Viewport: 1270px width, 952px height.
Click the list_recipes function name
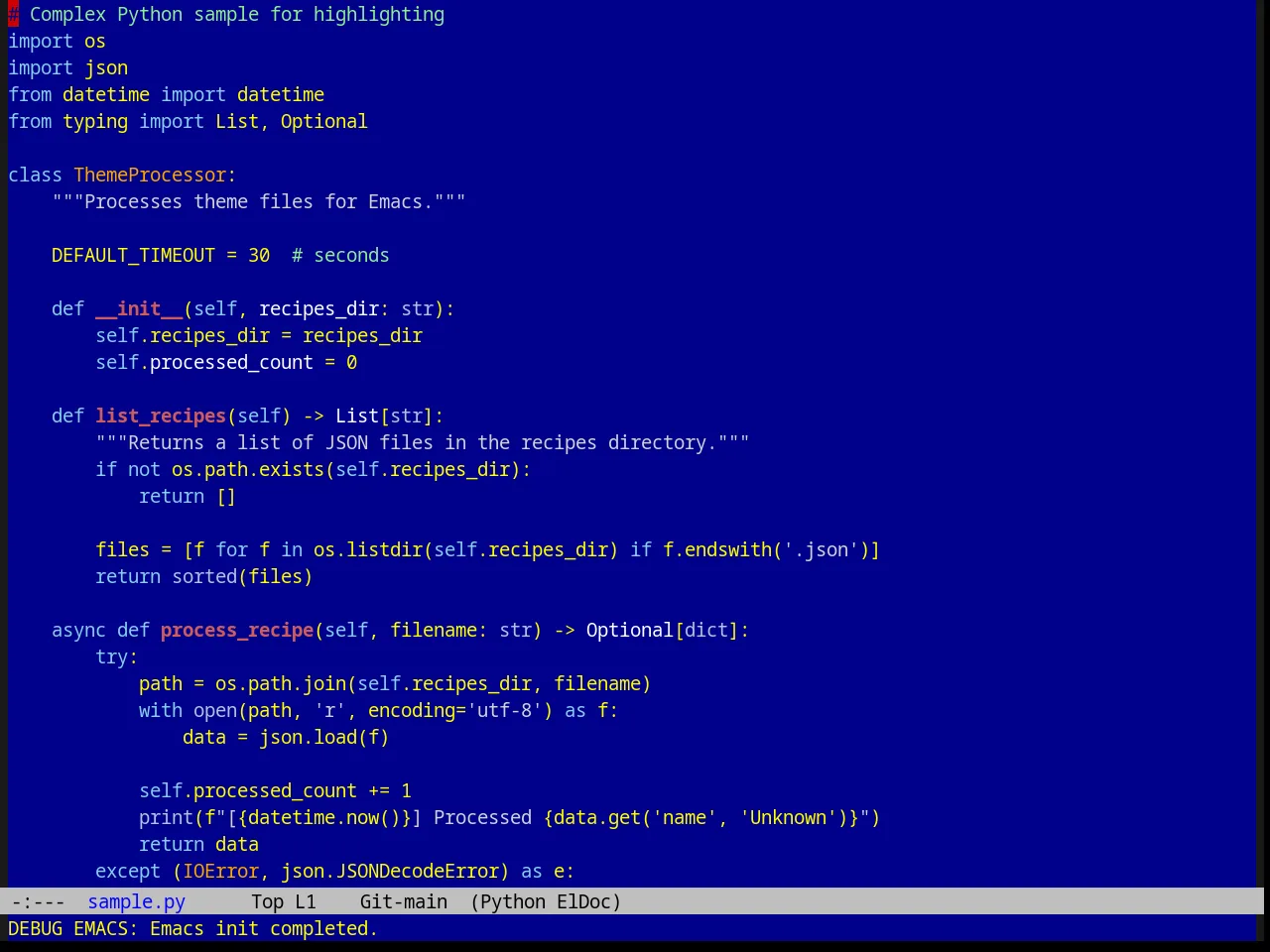pos(161,416)
